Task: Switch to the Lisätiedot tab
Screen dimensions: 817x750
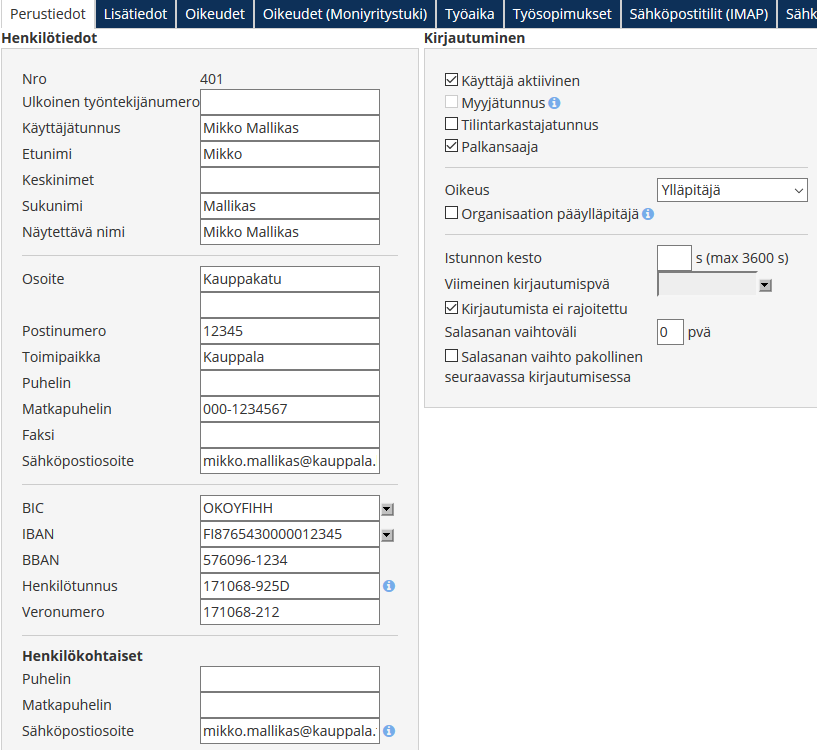Action: click(136, 14)
